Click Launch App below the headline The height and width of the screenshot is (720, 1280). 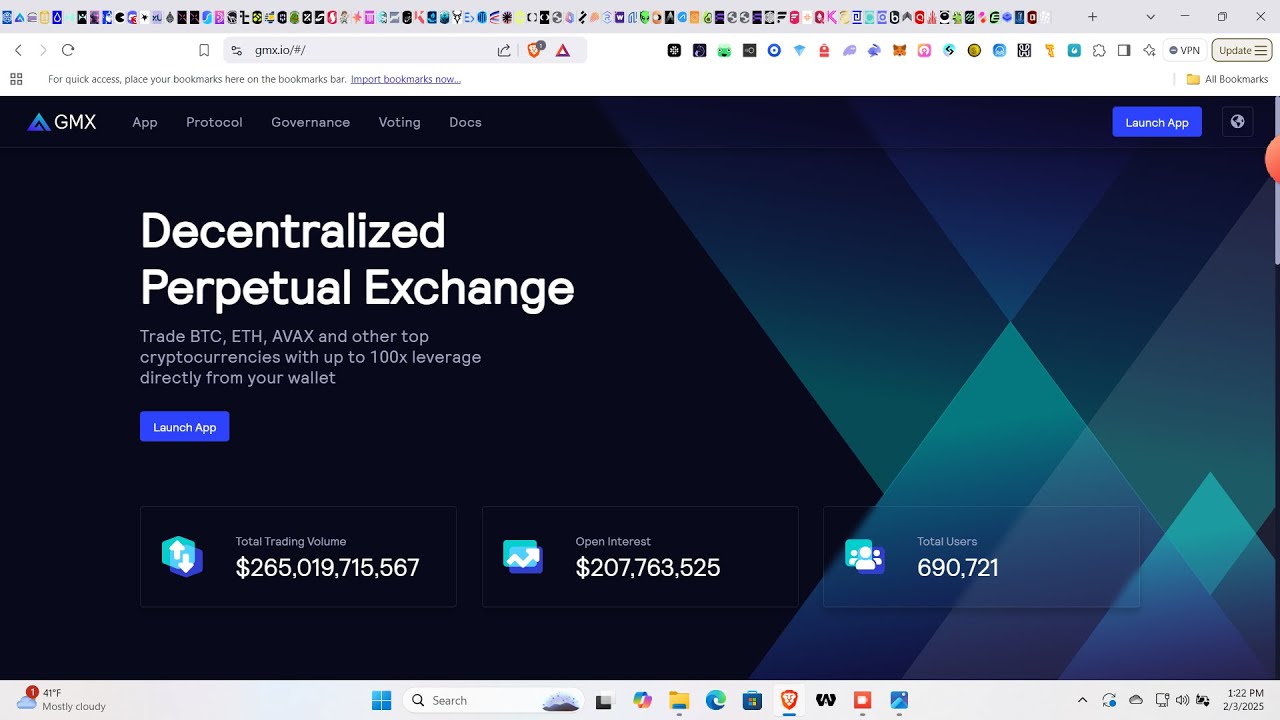coord(184,427)
